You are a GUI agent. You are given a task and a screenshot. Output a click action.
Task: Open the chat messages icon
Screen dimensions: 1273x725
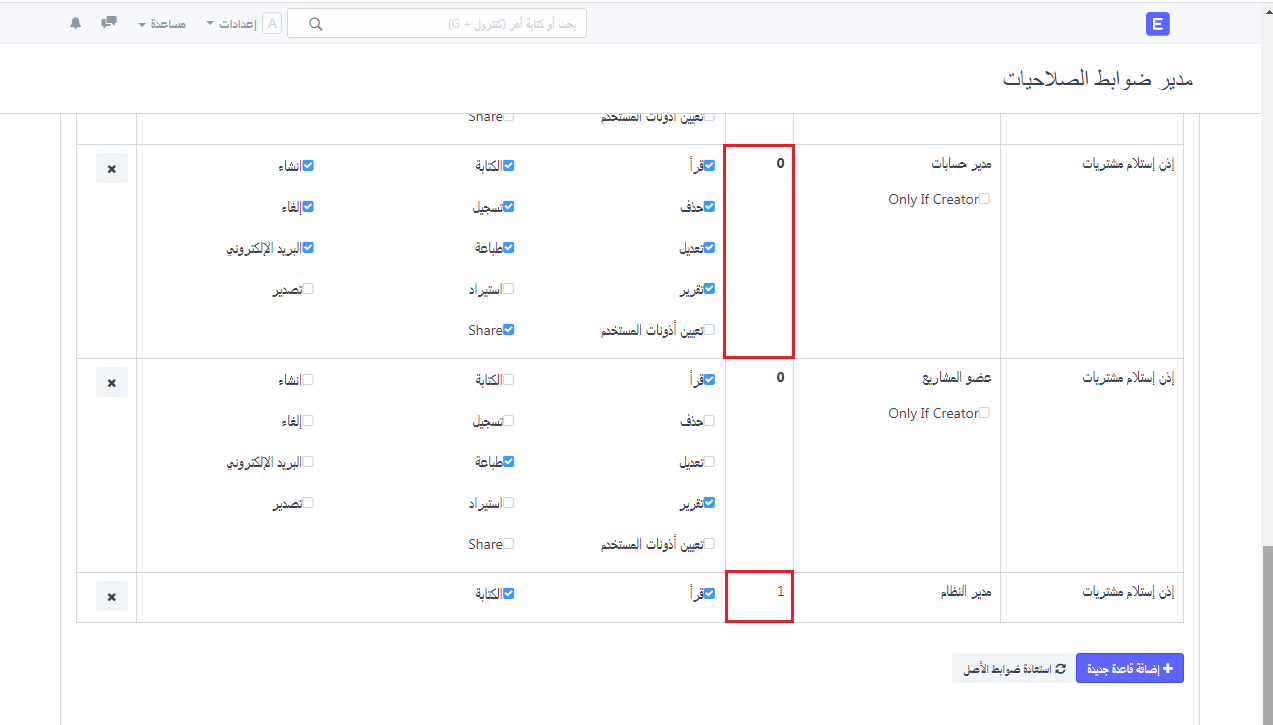[110, 22]
